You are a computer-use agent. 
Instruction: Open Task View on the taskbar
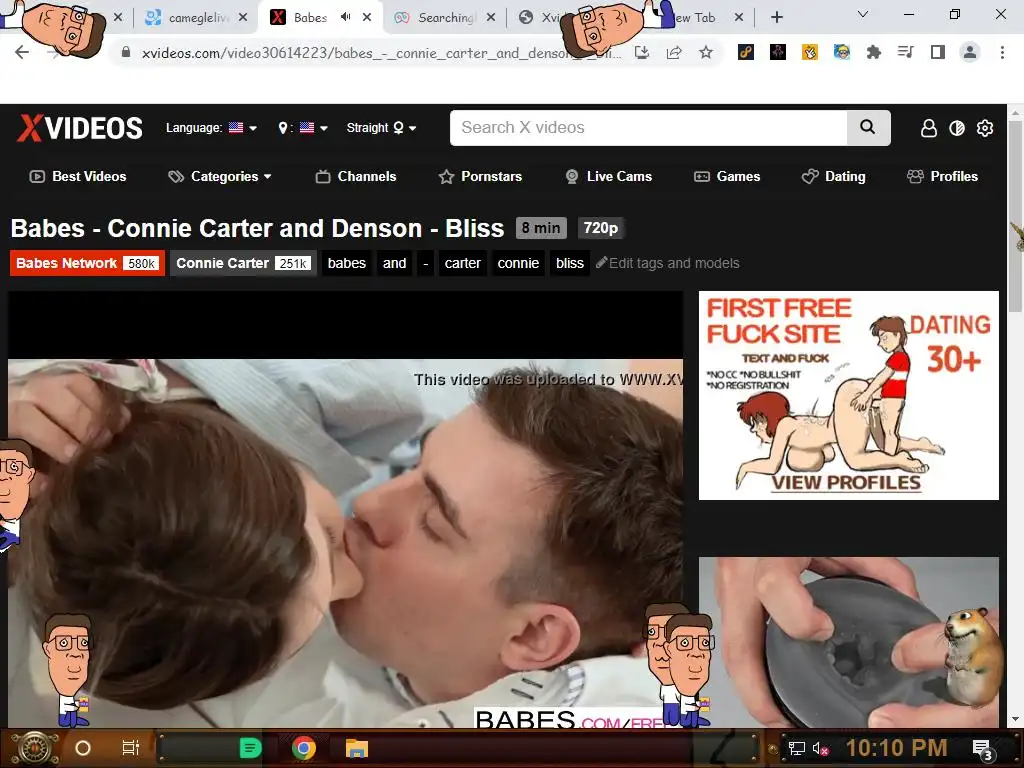tap(131, 748)
